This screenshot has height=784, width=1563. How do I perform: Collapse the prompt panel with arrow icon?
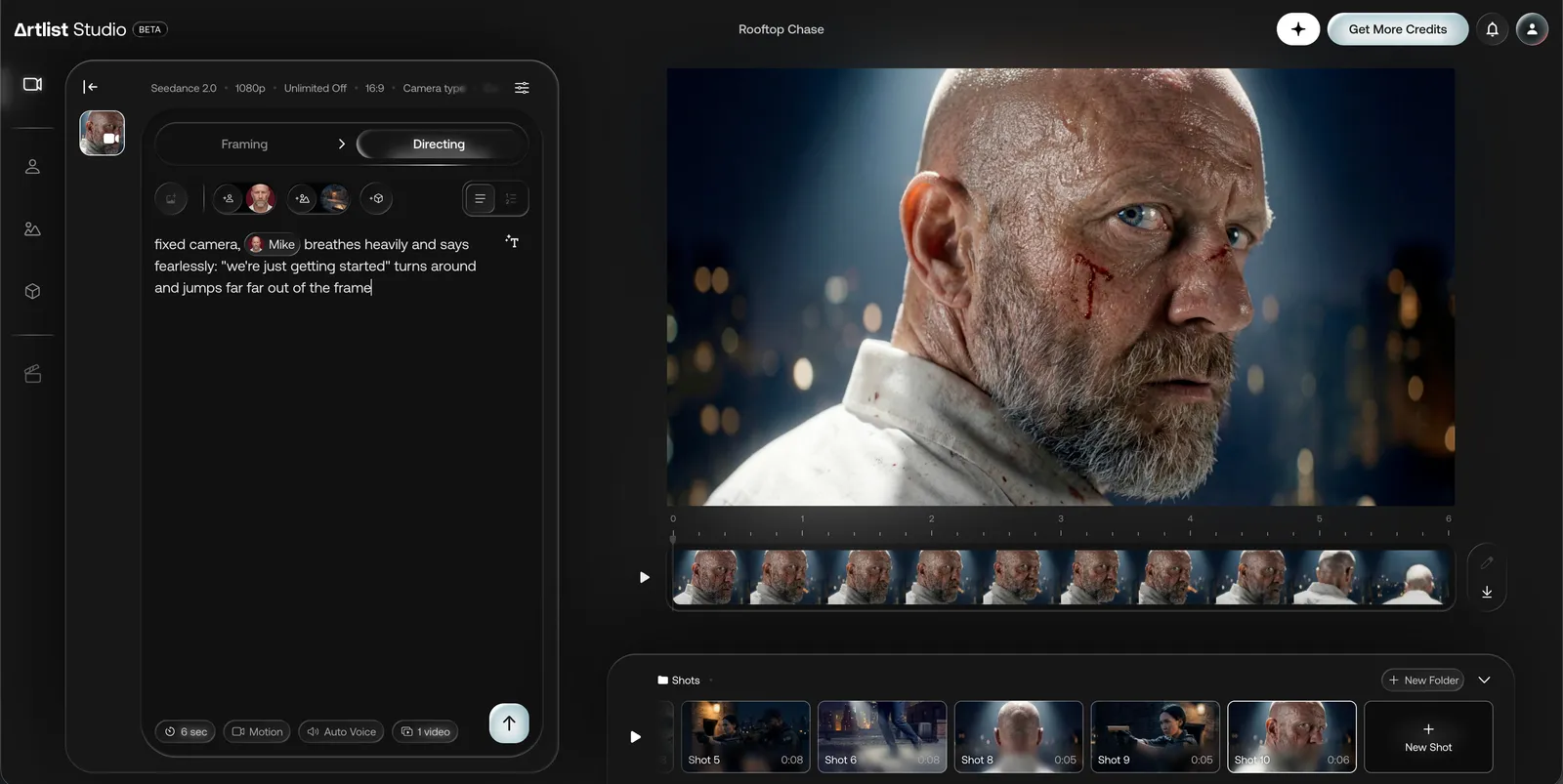pos(91,87)
